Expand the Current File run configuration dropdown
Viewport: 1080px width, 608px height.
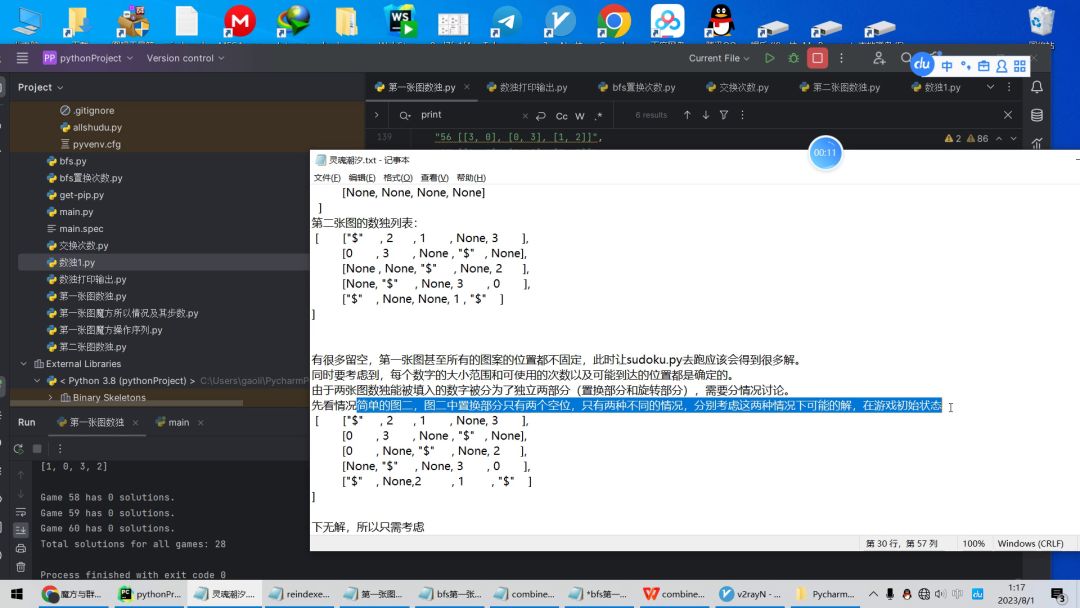pos(720,58)
